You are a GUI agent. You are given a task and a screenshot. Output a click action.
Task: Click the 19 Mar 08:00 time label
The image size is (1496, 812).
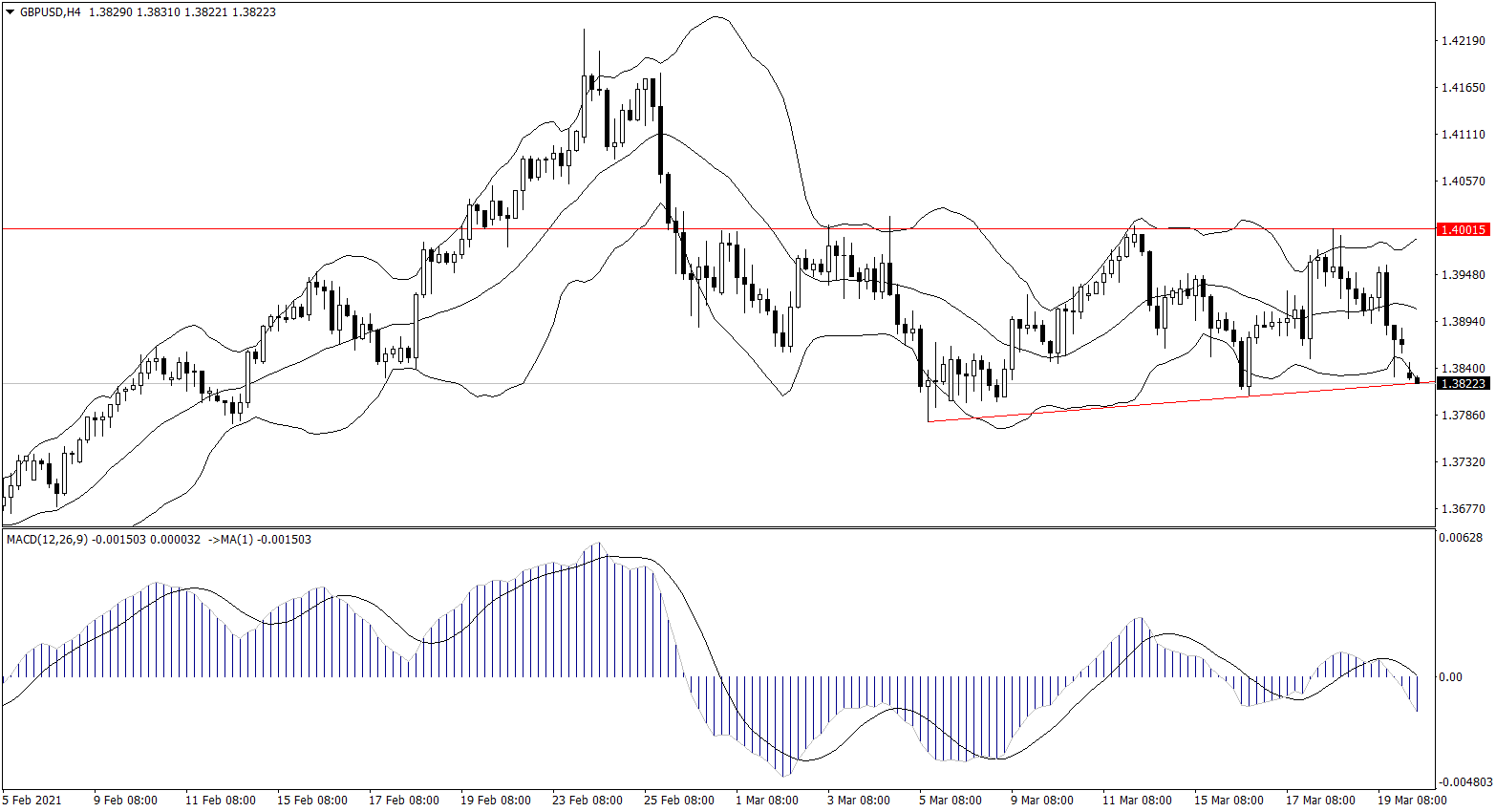[x=1411, y=800]
